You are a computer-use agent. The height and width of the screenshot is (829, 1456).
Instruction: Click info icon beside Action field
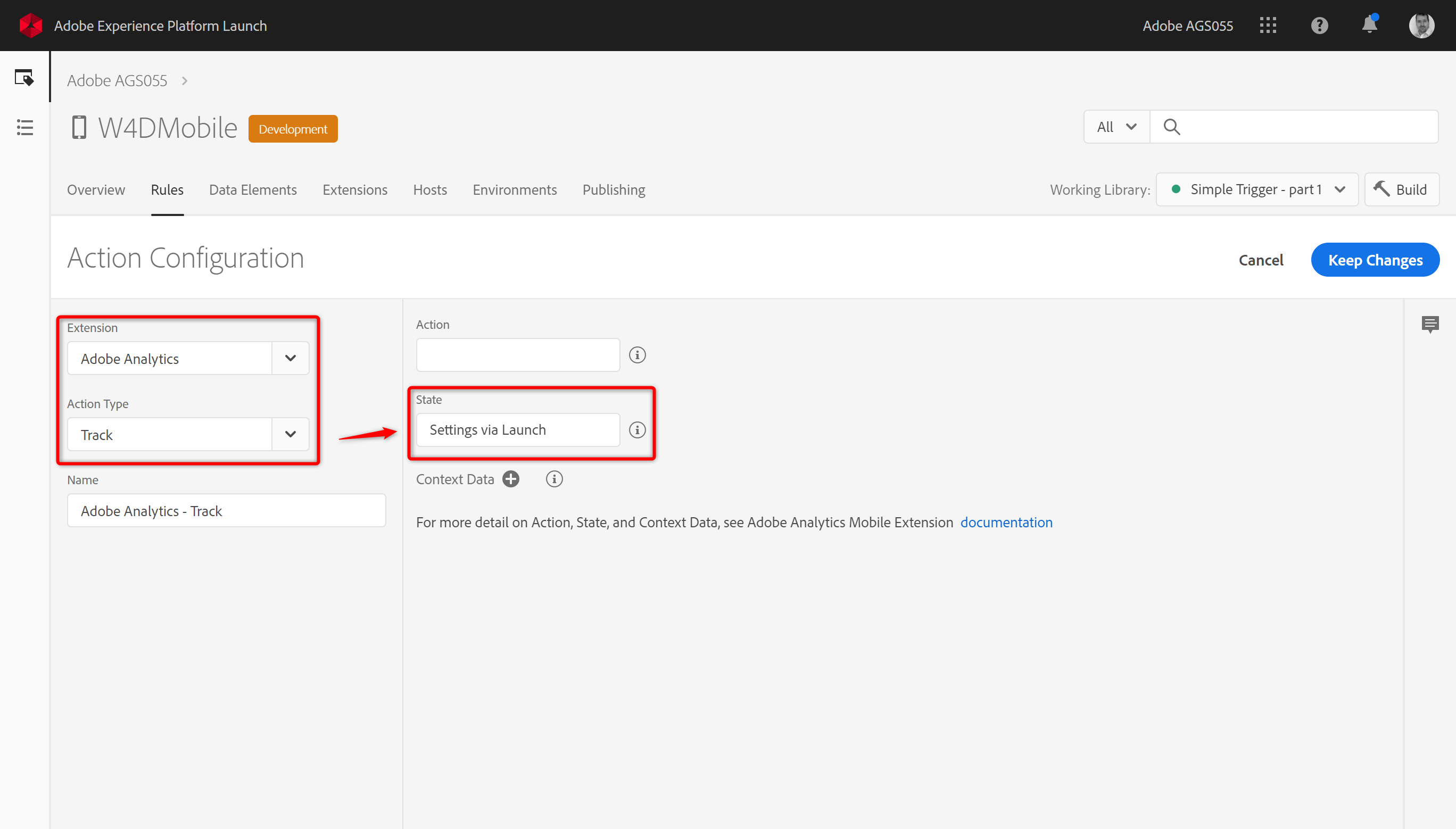click(x=637, y=355)
